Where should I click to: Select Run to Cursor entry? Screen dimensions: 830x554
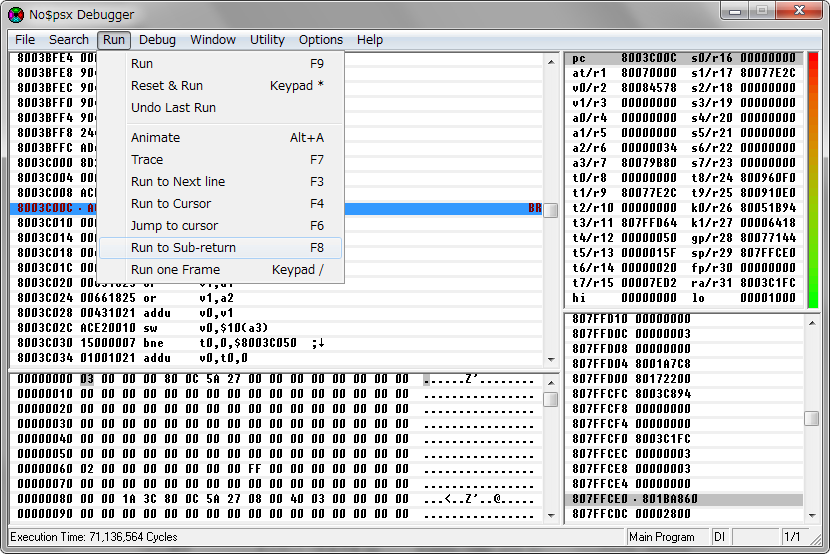(221, 204)
